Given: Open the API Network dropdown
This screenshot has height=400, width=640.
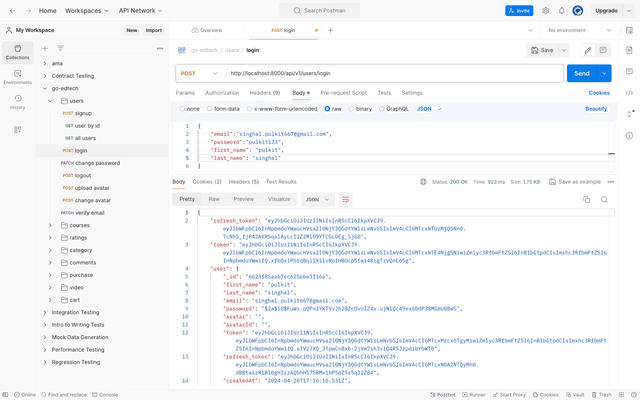Looking at the screenshot, I should tap(140, 11).
